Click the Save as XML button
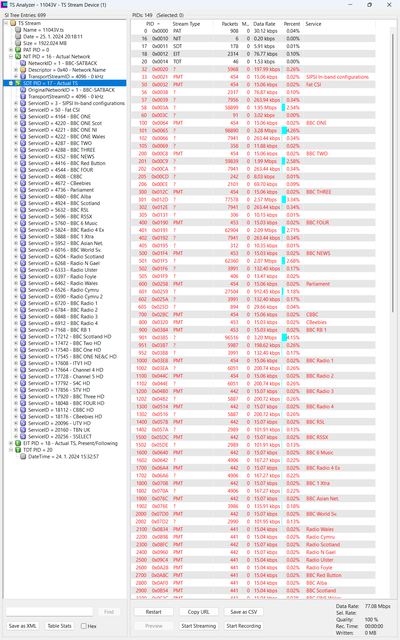 coord(23,626)
